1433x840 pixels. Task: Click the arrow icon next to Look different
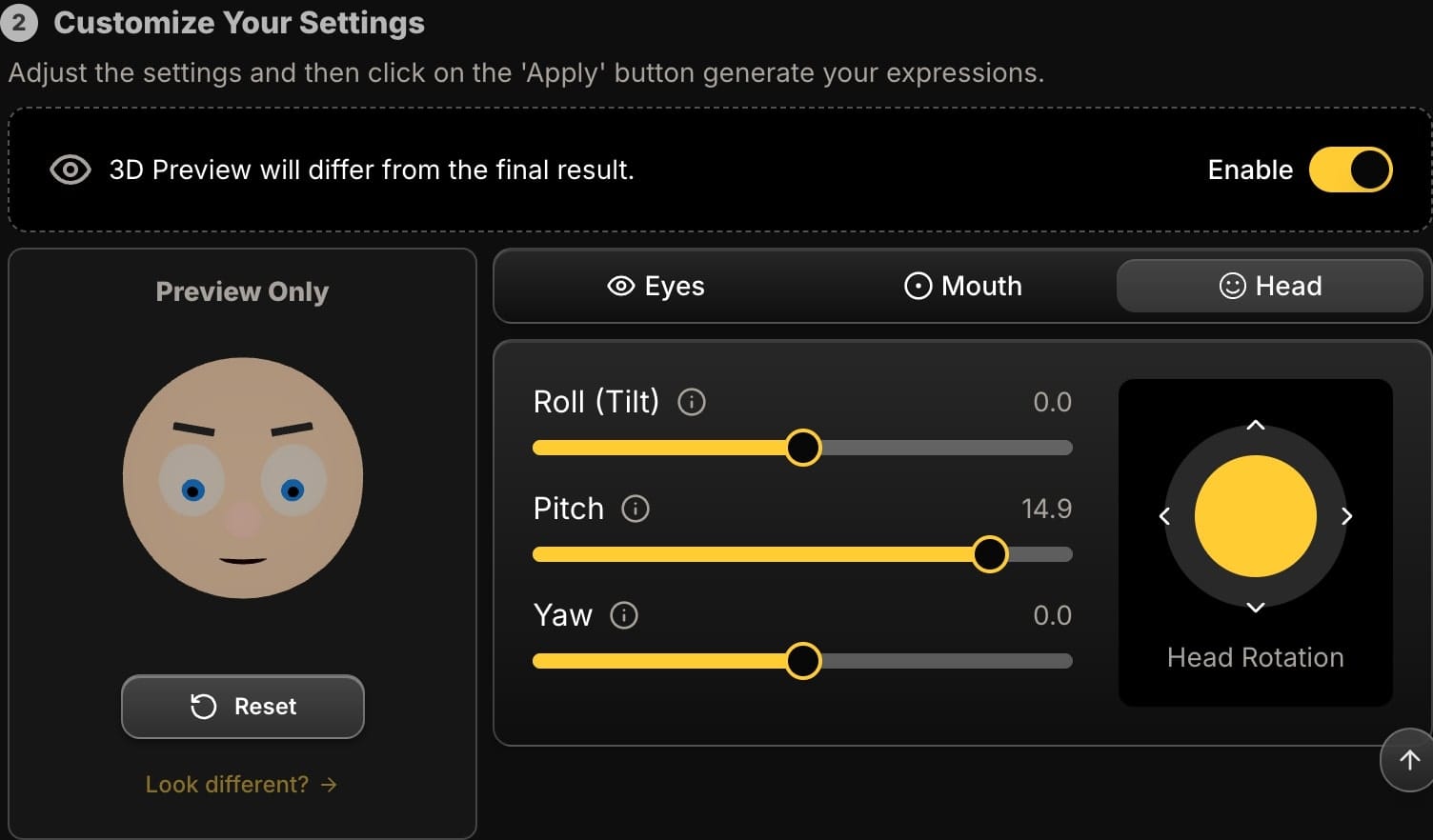point(329,785)
